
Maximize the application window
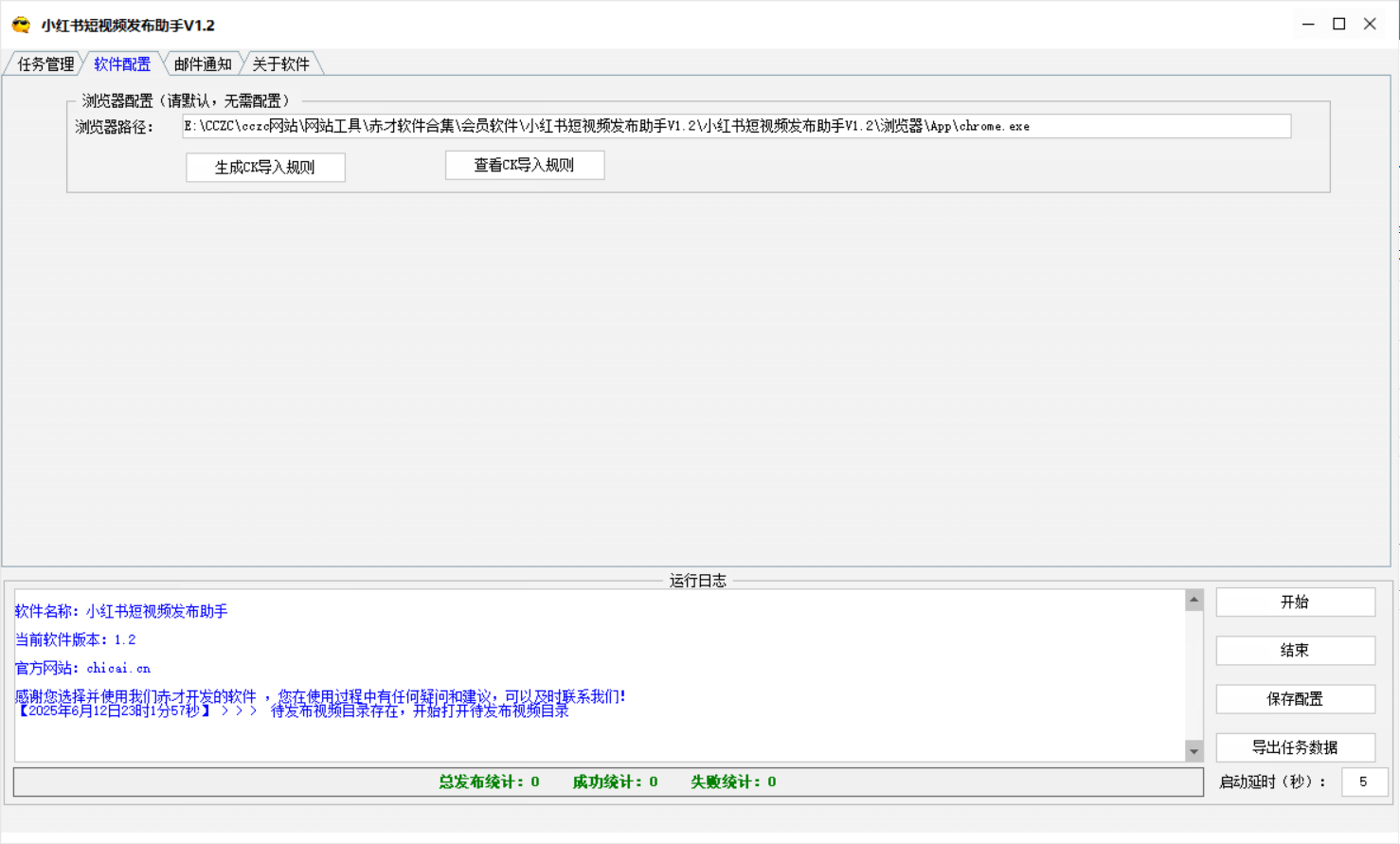point(1339,25)
